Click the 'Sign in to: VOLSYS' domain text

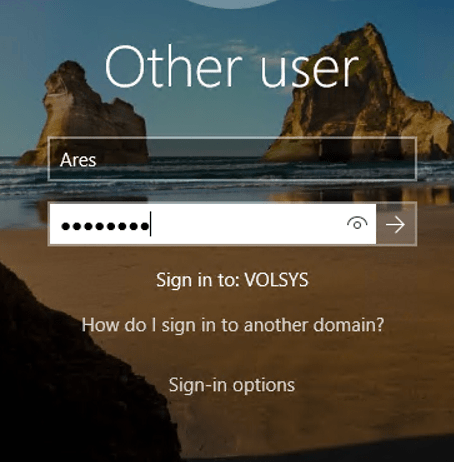click(232, 280)
